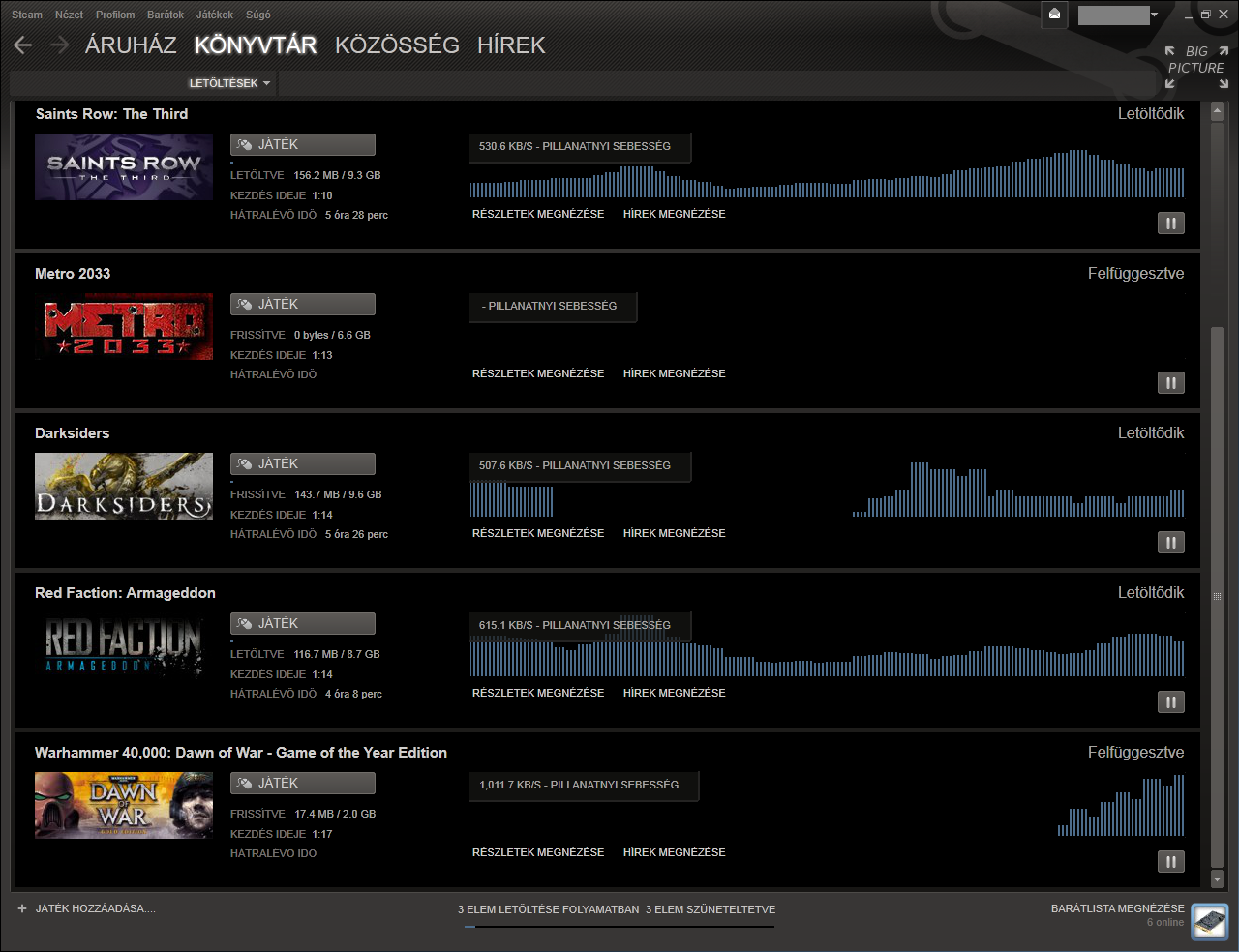1239x952 pixels.
Task: Go forward with the right arrow
Action: click(x=59, y=45)
